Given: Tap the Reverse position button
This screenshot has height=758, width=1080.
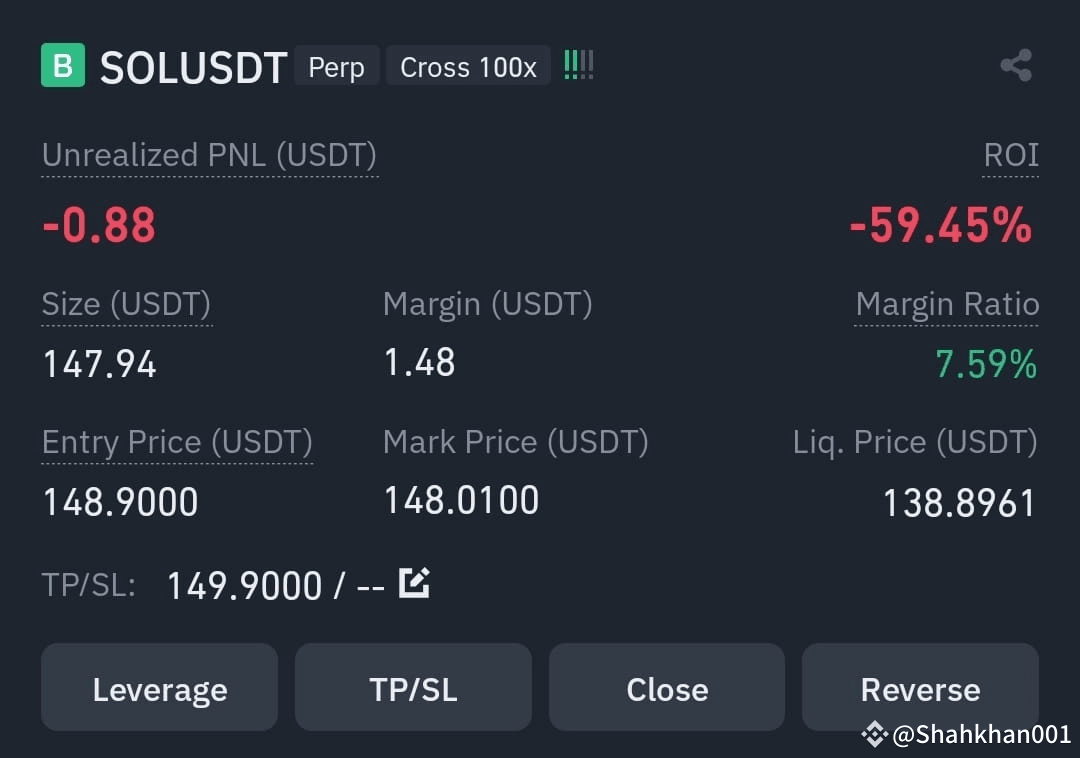Looking at the screenshot, I should pyautogui.click(x=920, y=687).
